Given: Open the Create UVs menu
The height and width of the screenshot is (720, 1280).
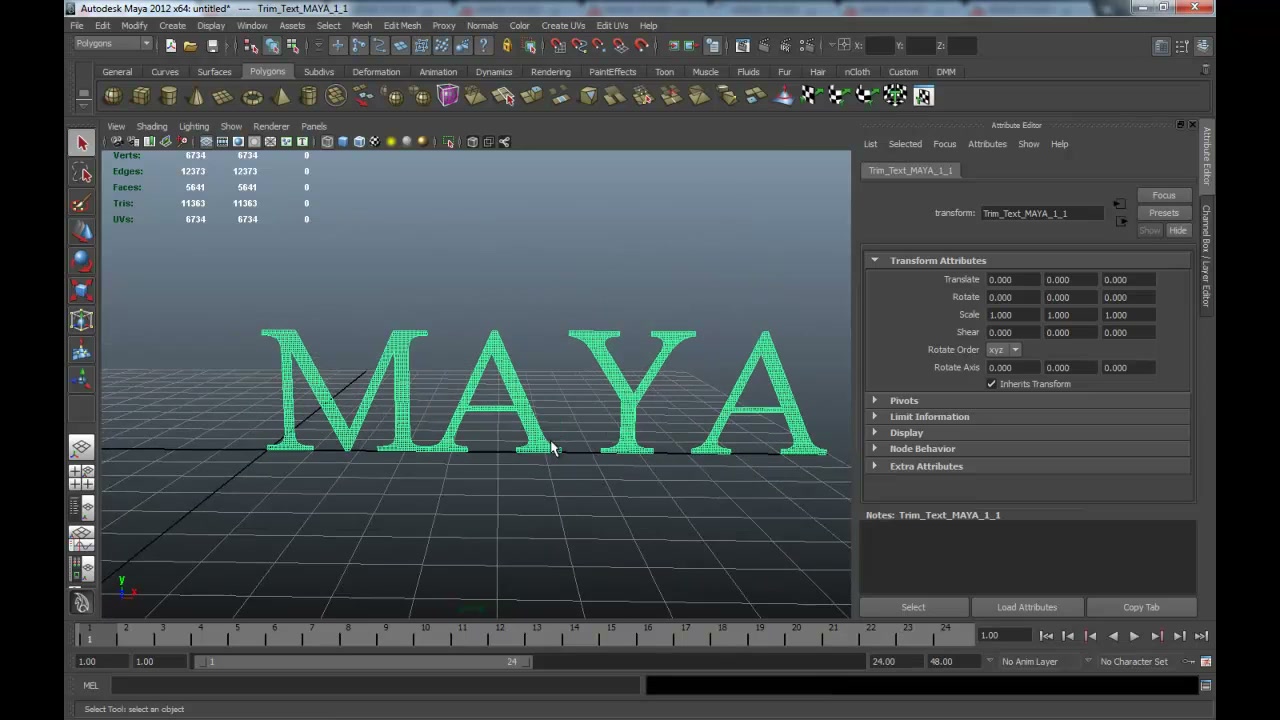Looking at the screenshot, I should tap(563, 26).
